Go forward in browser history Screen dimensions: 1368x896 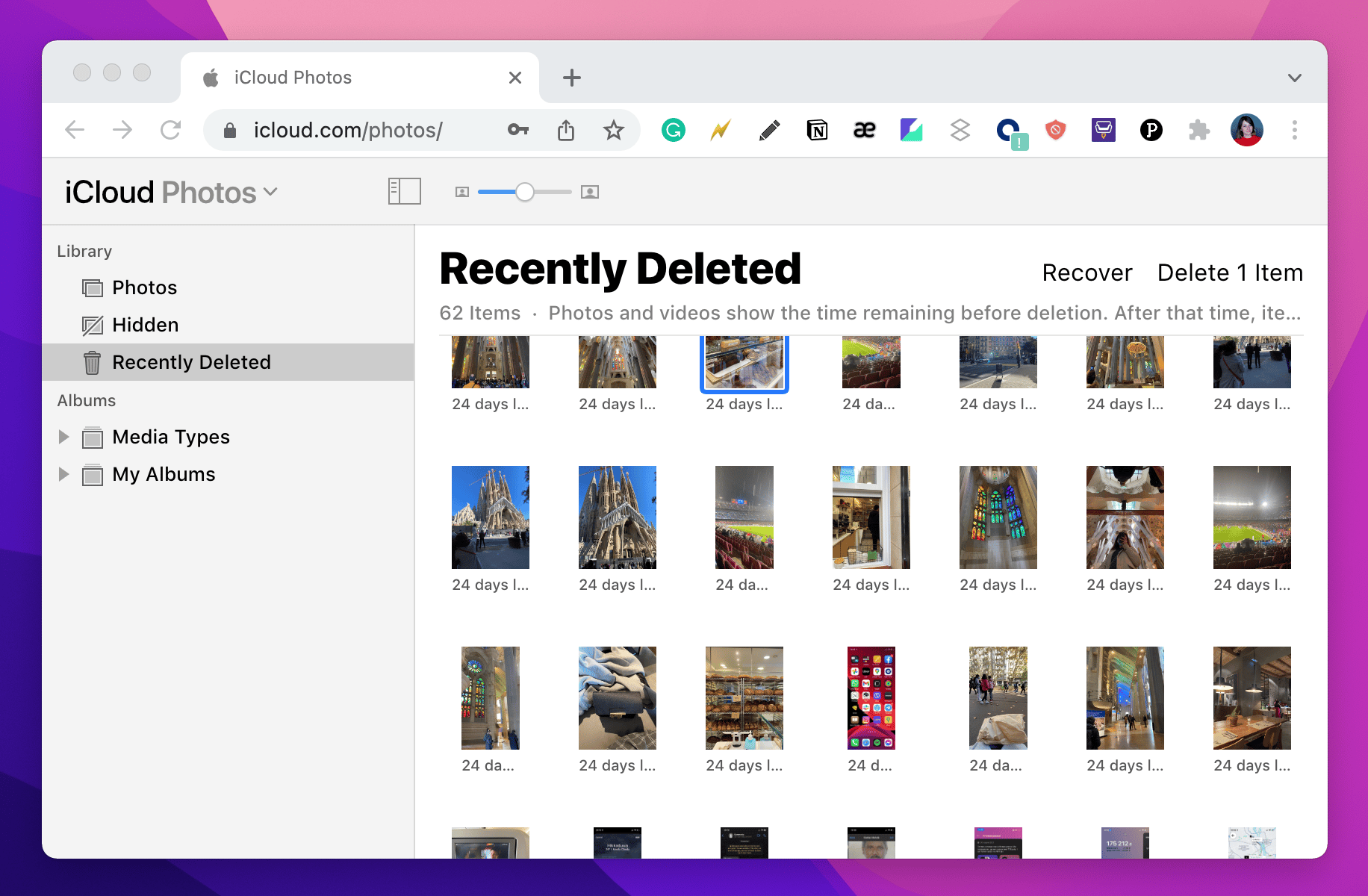coord(122,130)
